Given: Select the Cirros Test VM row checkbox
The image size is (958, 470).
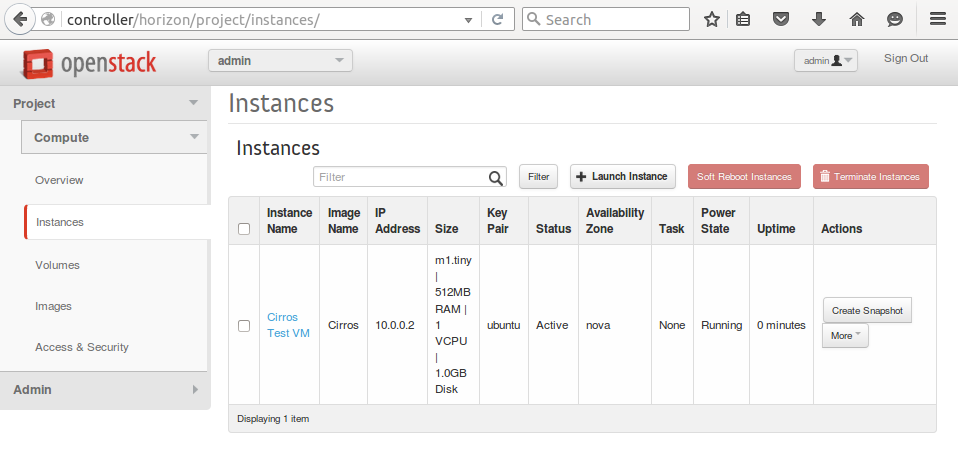Looking at the screenshot, I should (x=244, y=325).
